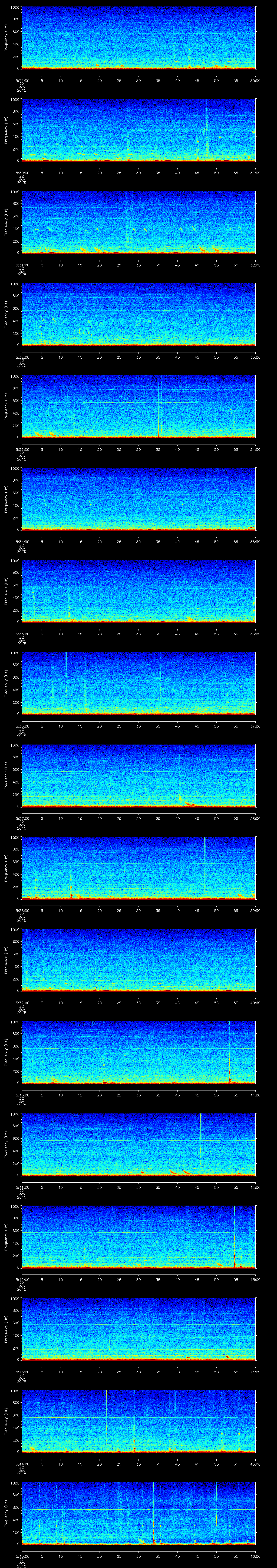Open the spectrogram panel starting at 5:34:00
The width and height of the screenshot is (277, 1568).
138,499
